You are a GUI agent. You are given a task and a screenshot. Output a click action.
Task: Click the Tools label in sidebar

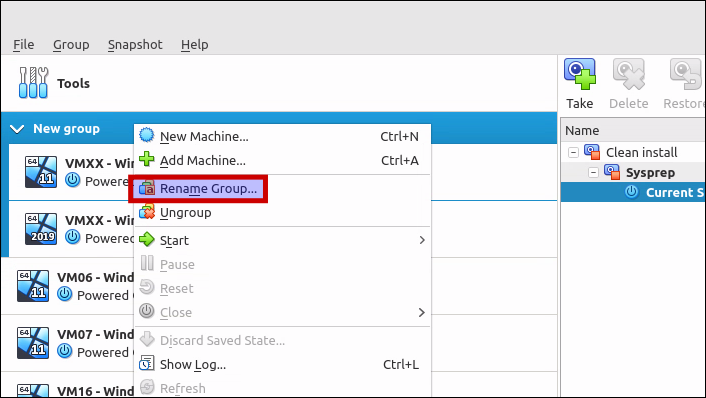pyautogui.click(x=73, y=83)
